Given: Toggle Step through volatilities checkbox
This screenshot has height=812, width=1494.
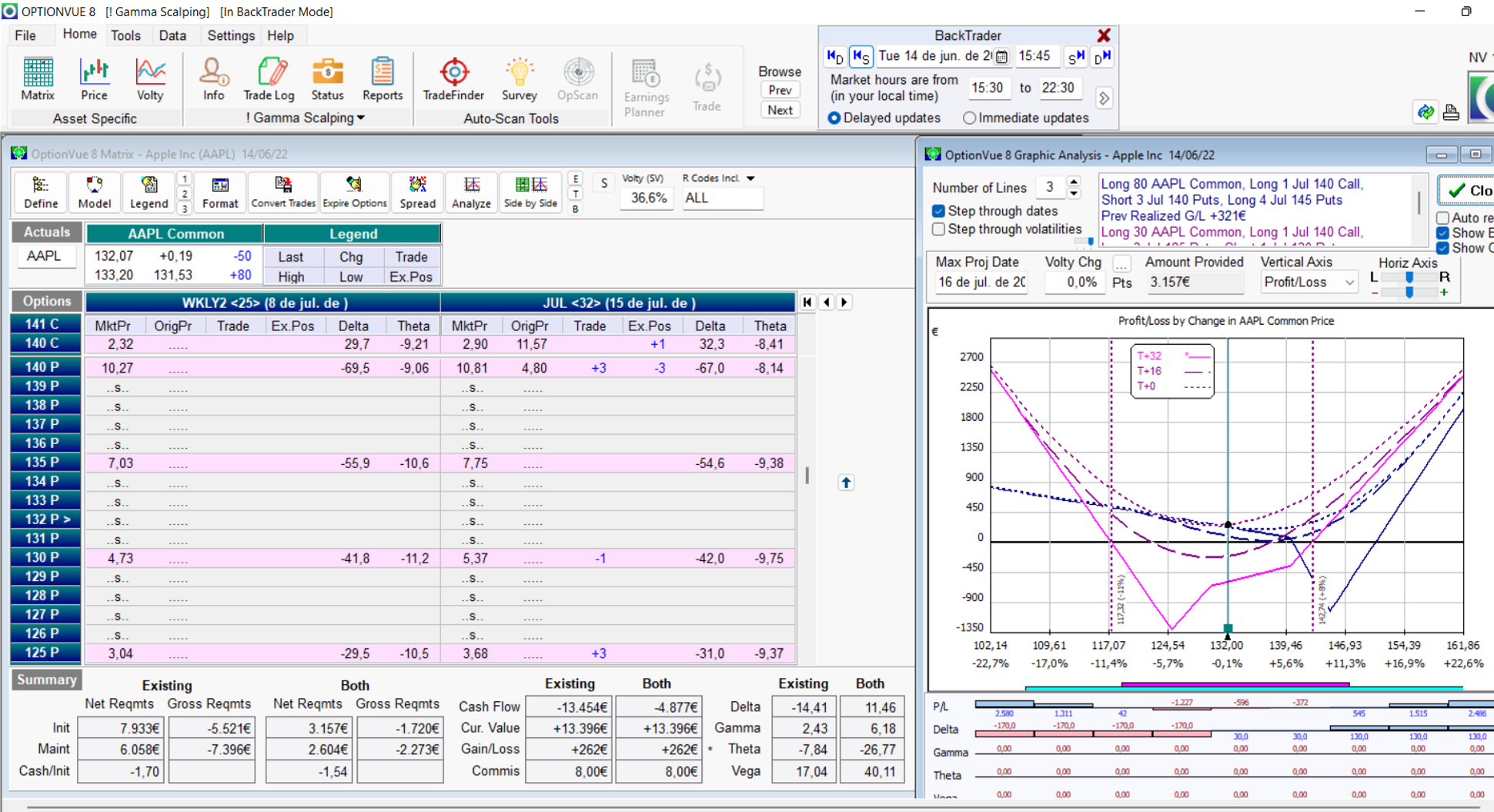Looking at the screenshot, I should pos(938,229).
